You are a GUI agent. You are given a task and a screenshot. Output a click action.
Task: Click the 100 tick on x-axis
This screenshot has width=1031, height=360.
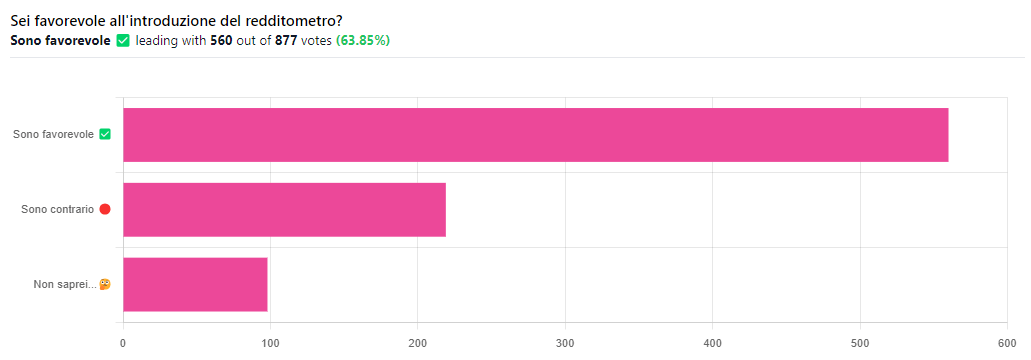270,343
